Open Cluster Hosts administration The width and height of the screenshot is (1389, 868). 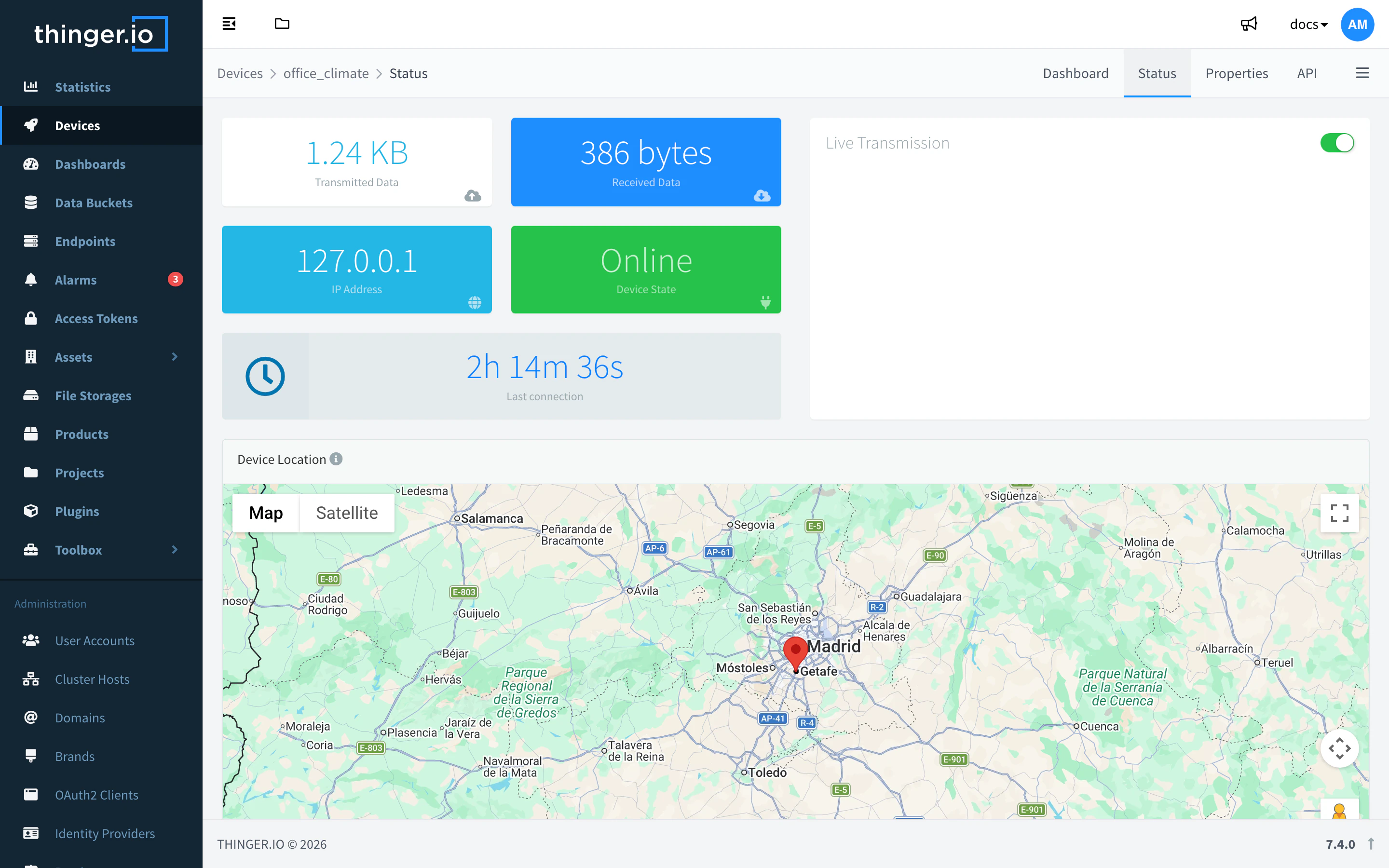[x=101, y=679]
